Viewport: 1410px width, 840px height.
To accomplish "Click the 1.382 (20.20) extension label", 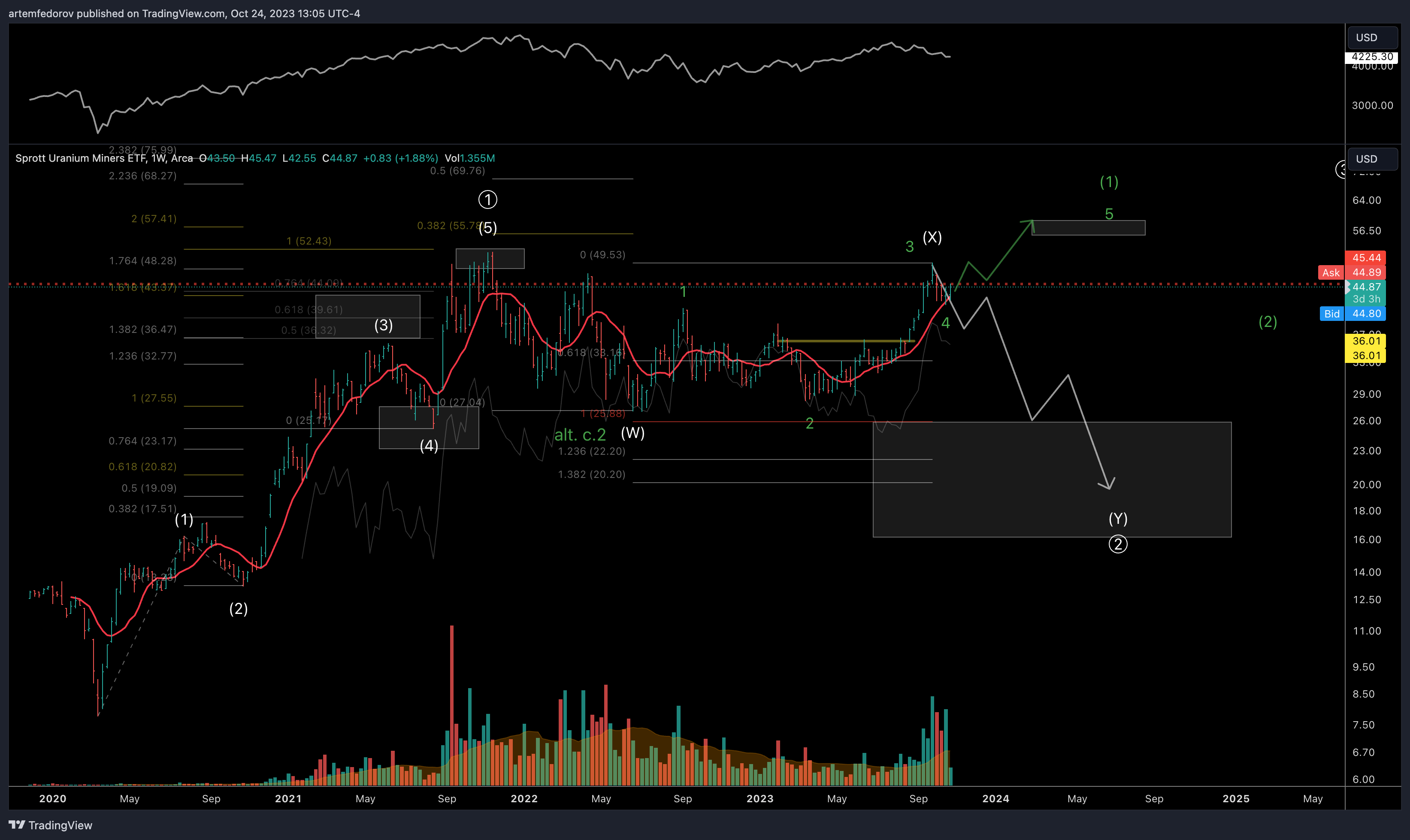I will click(592, 475).
